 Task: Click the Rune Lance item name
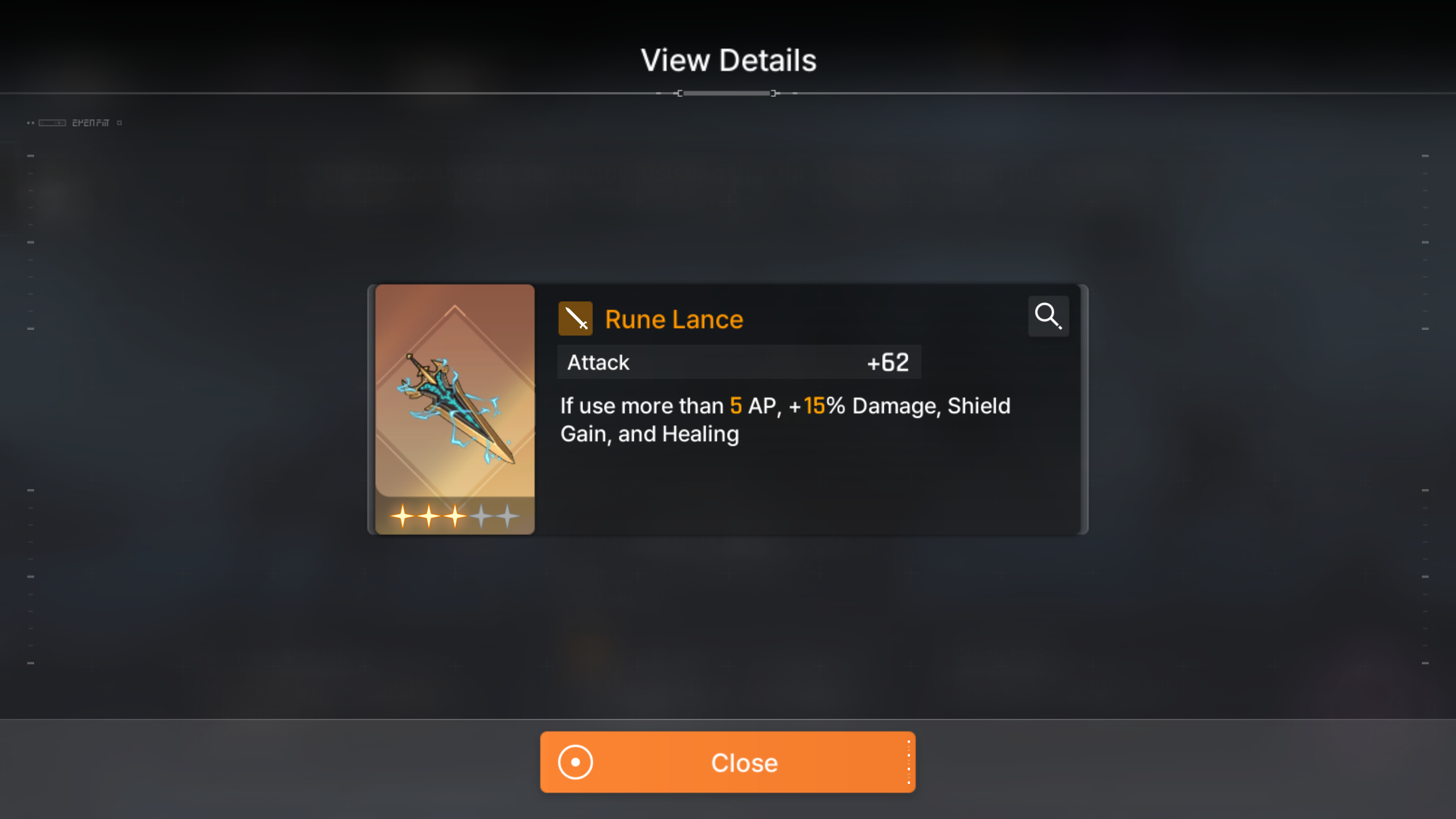pyautogui.click(x=674, y=320)
